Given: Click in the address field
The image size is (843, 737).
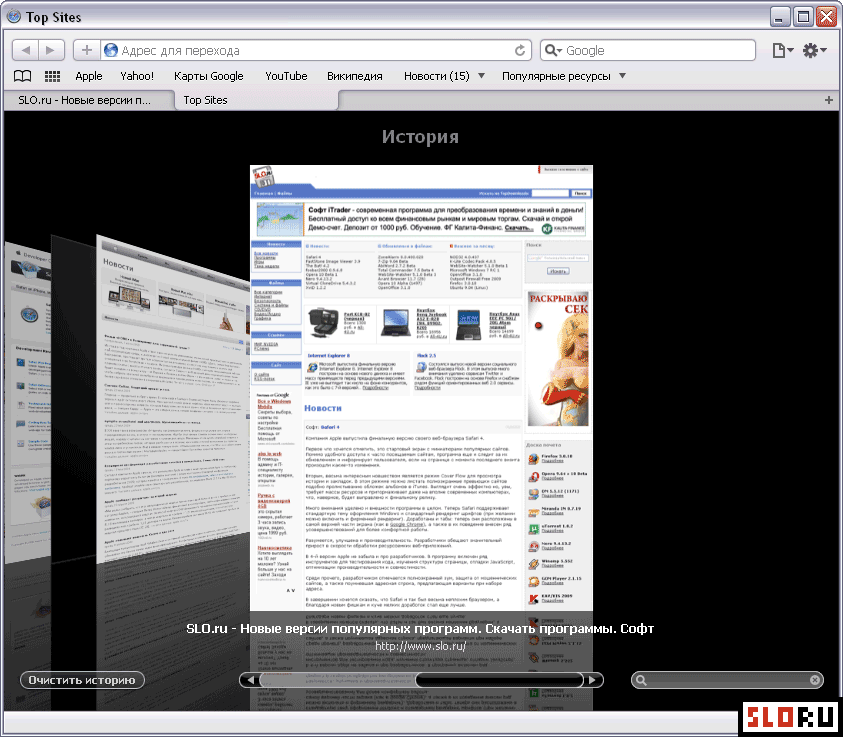Looking at the screenshot, I should (x=316, y=51).
